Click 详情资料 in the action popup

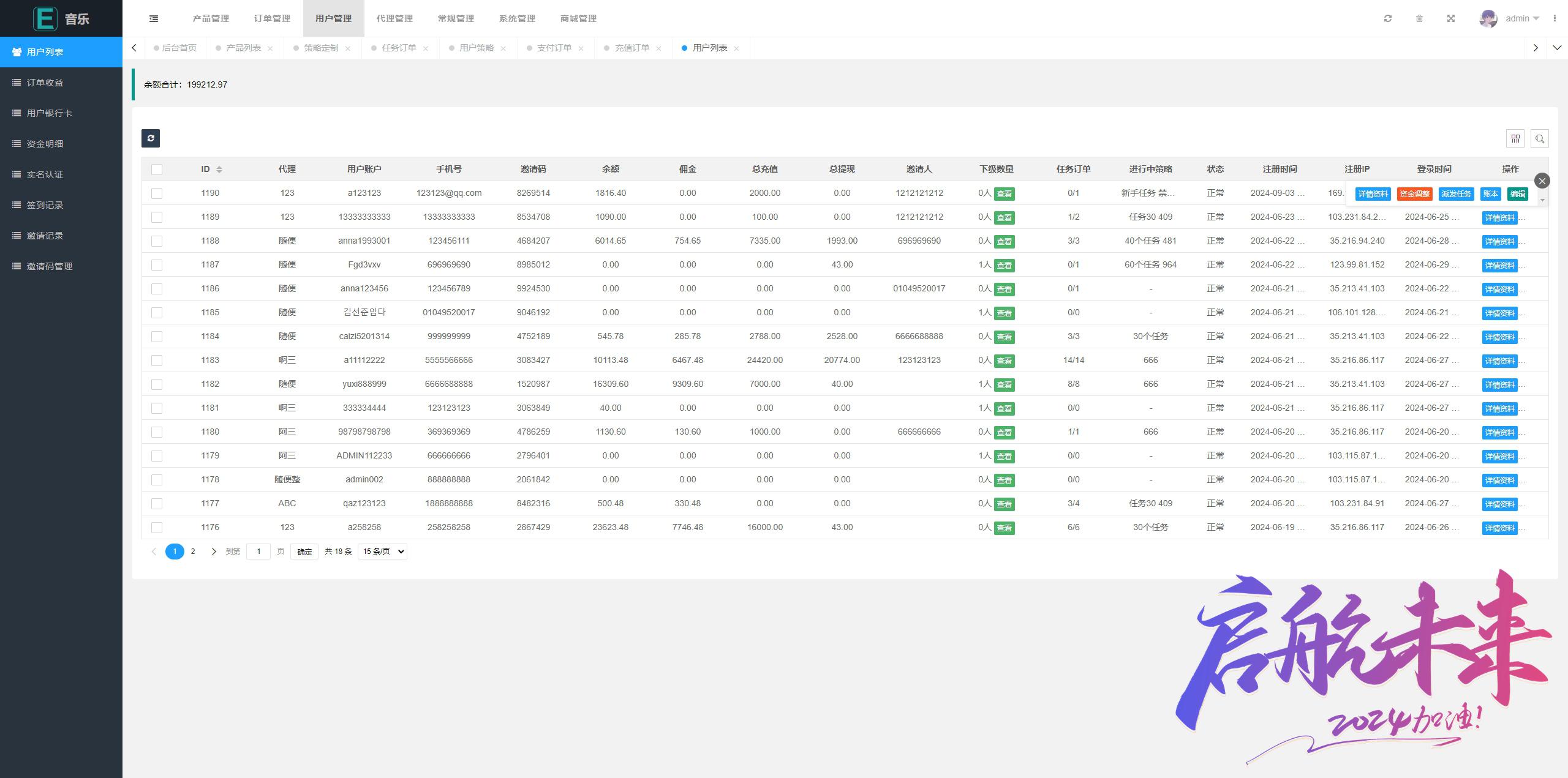click(x=1373, y=194)
